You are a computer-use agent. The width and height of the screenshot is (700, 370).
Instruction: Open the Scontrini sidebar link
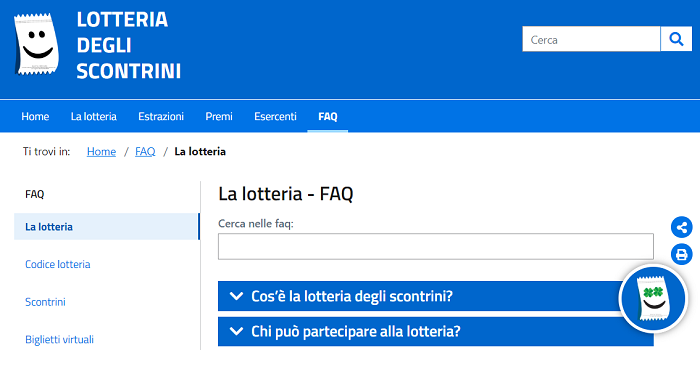click(45, 302)
